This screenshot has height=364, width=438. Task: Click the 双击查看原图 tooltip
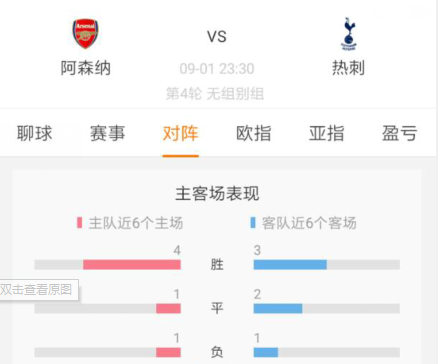click(38, 289)
